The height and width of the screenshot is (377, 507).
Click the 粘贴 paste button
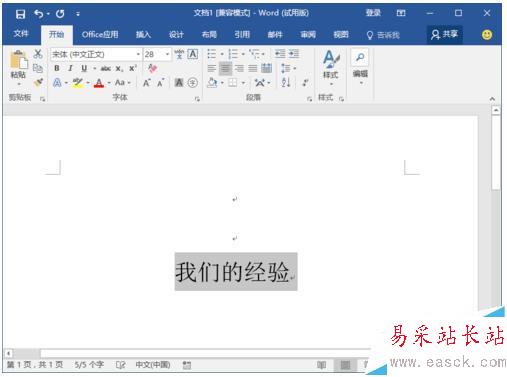[x=18, y=68]
